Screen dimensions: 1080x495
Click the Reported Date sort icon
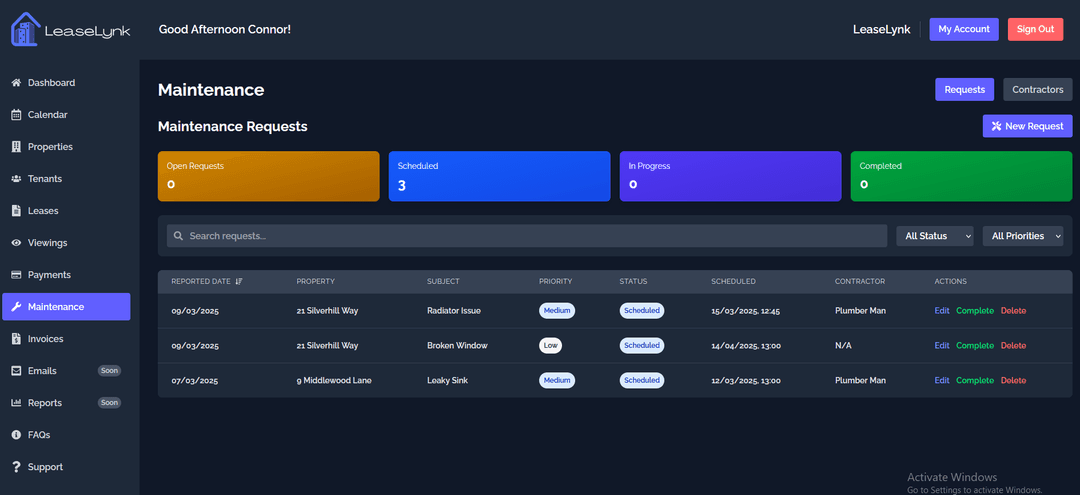(x=239, y=282)
